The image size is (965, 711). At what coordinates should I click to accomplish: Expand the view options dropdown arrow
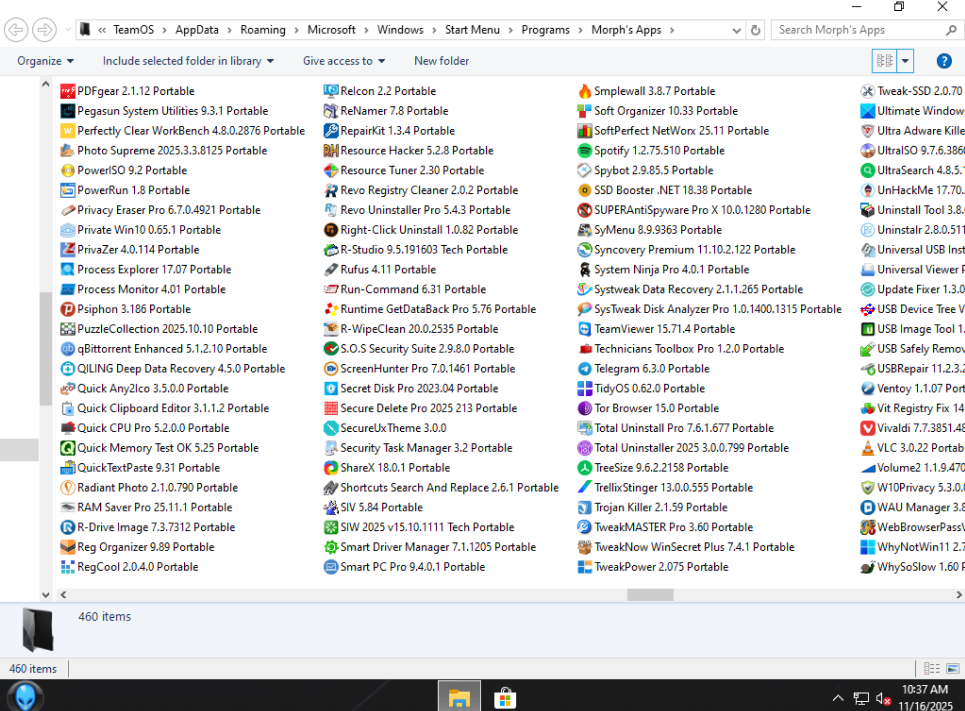[x=905, y=61]
